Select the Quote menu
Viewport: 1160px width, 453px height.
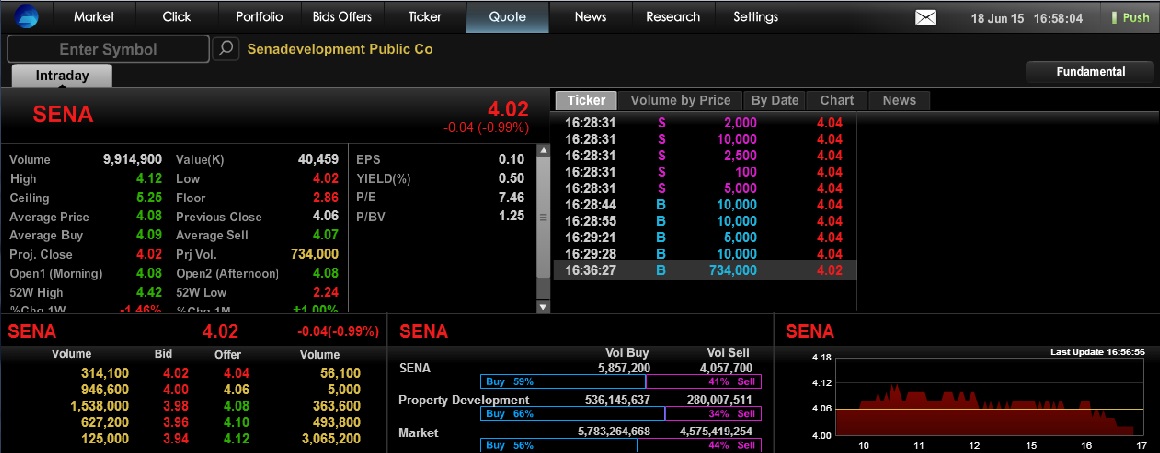[507, 16]
